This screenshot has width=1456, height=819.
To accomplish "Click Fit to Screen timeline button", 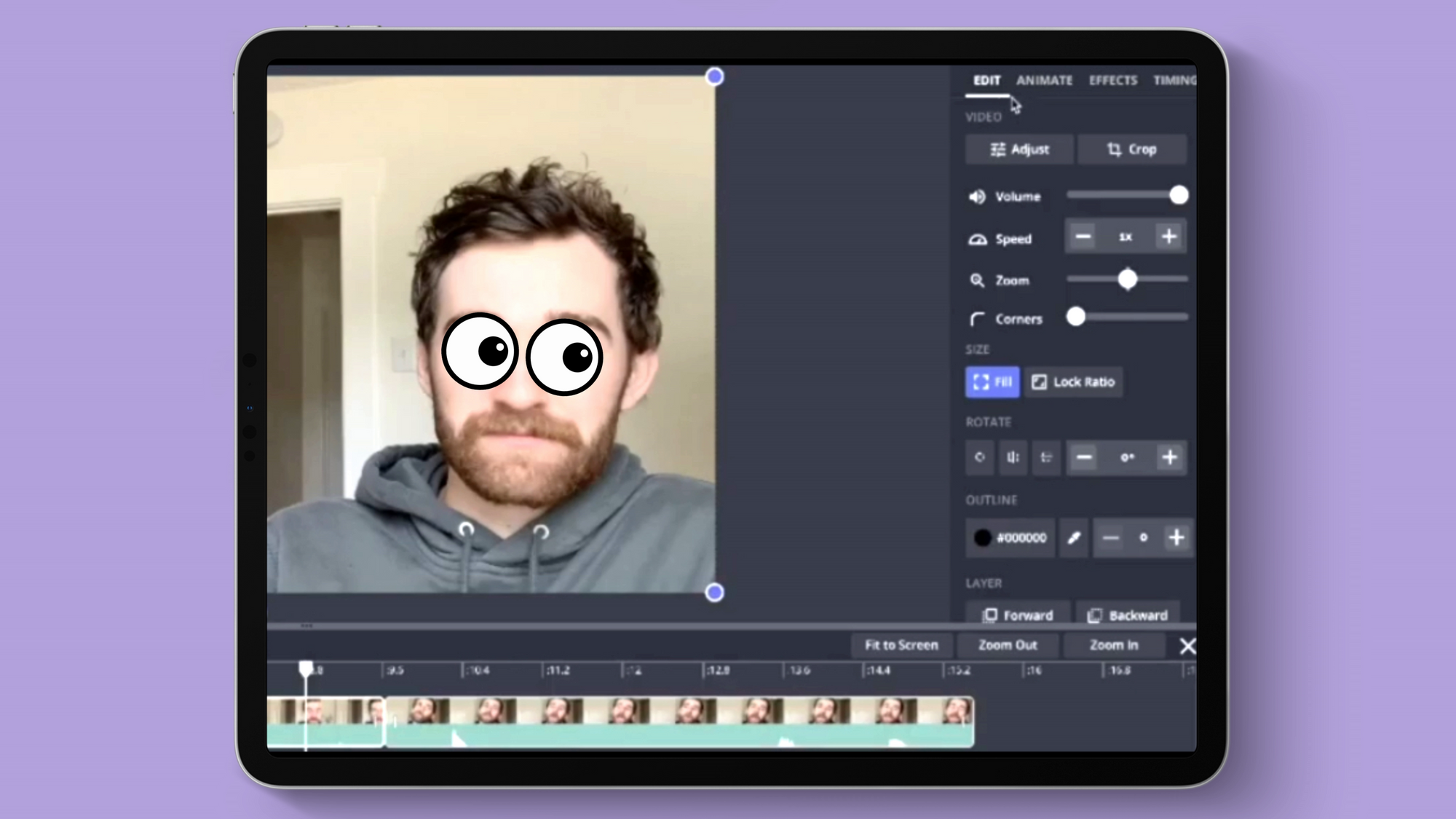I will click(x=901, y=645).
